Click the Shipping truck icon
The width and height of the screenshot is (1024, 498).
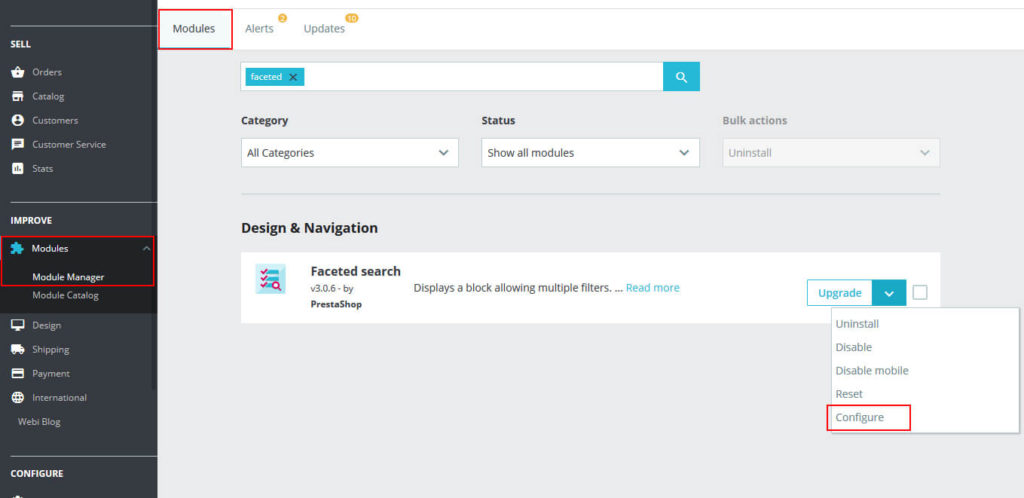click(17, 349)
